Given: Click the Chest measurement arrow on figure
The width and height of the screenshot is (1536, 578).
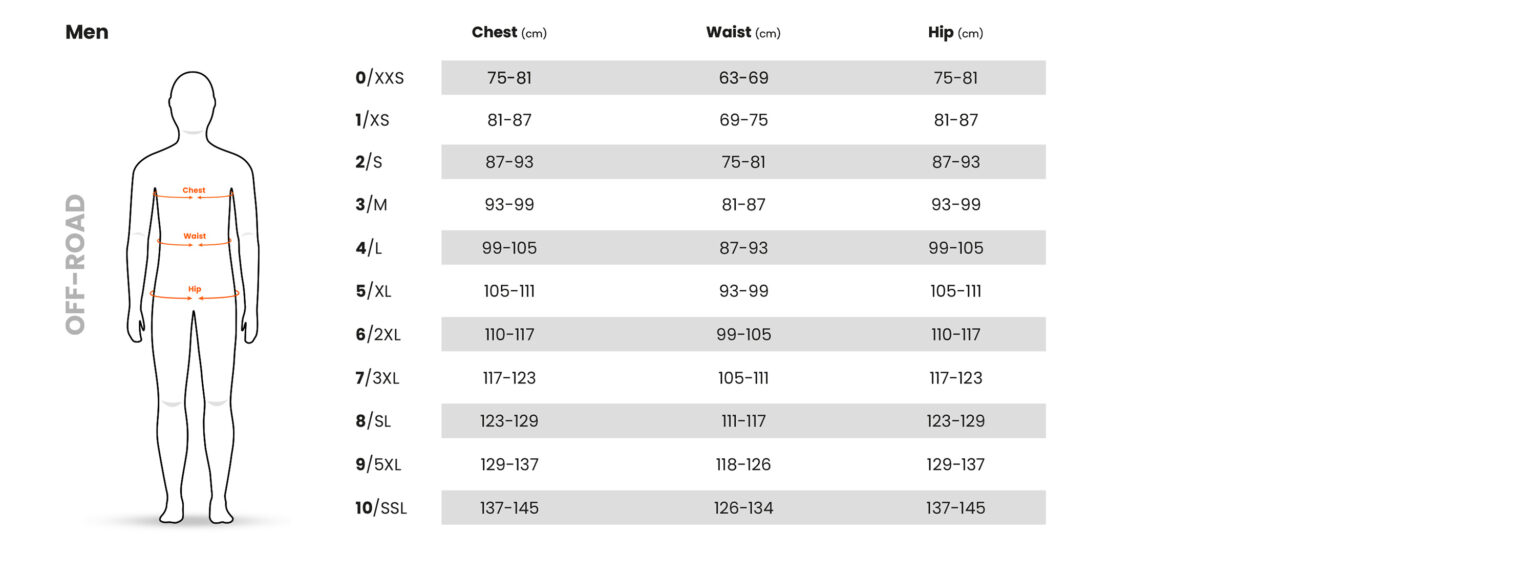Looking at the screenshot, I should click(194, 196).
